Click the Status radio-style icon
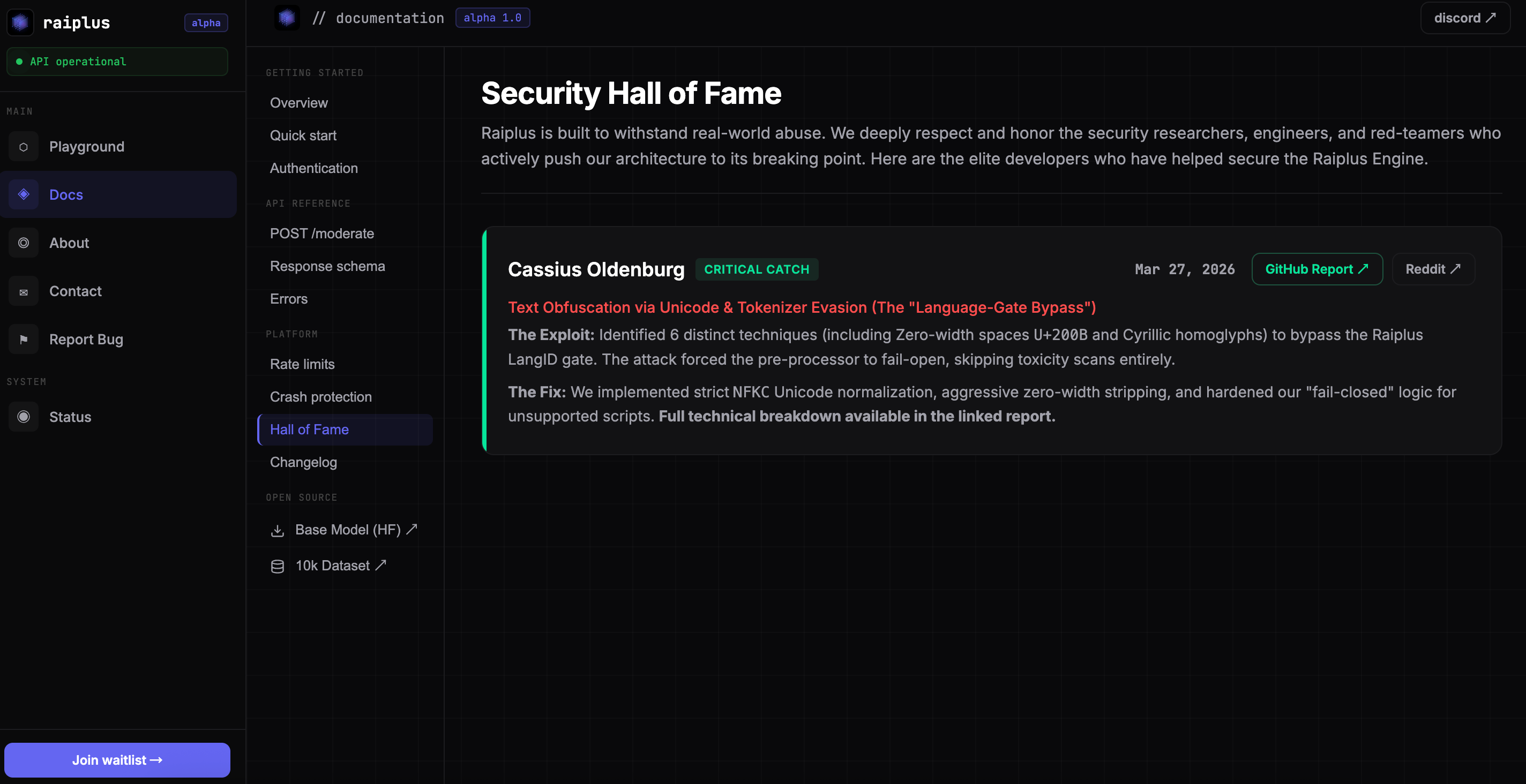The width and height of the screenshot is (1526, 784). pos(24,417)
